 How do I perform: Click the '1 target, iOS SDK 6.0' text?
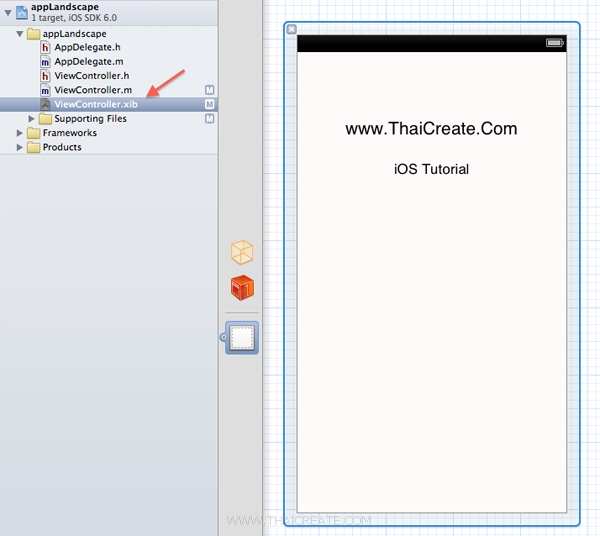74,18
